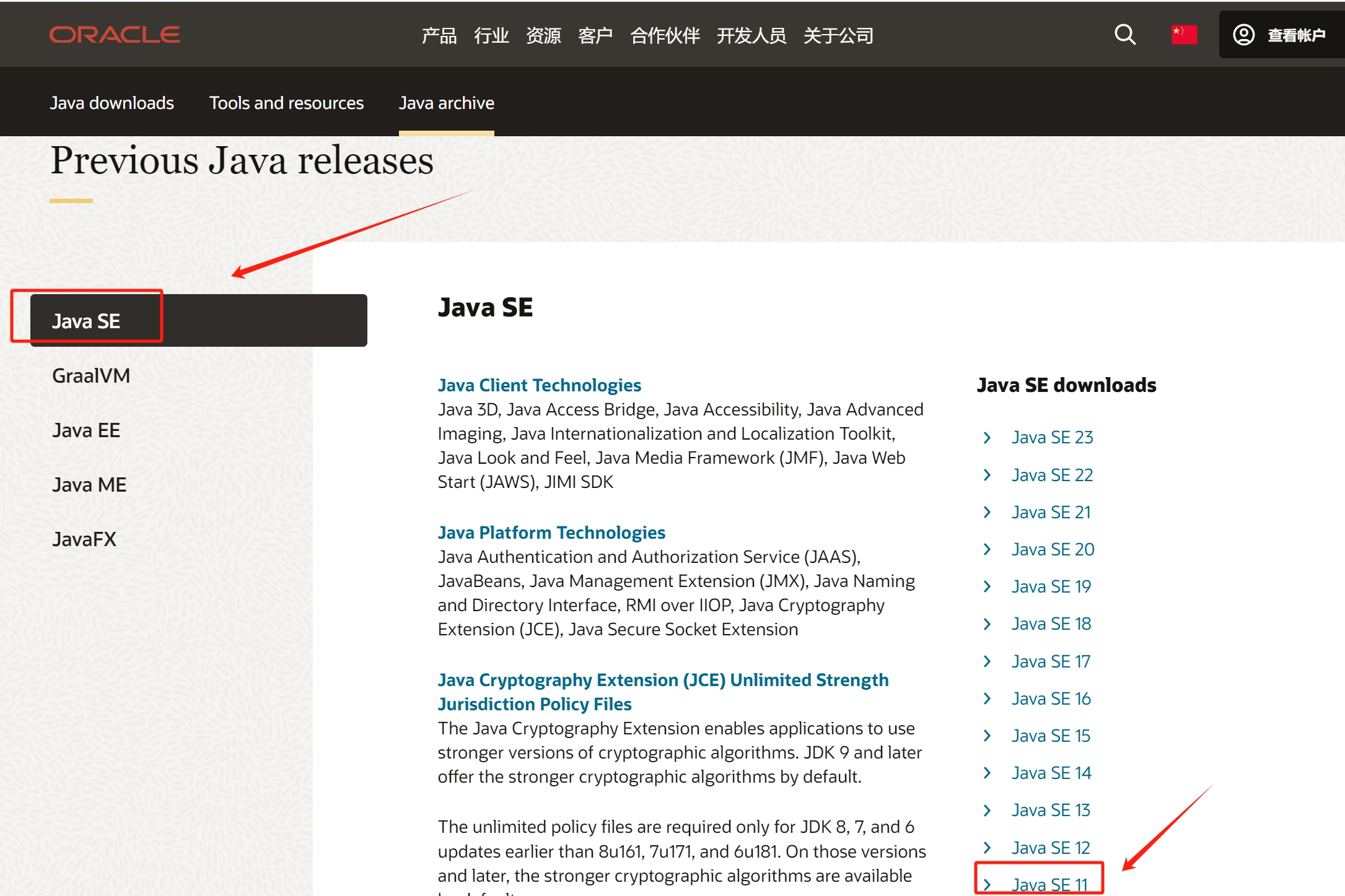Open Java SE 11 download link

coord(1049,884)
